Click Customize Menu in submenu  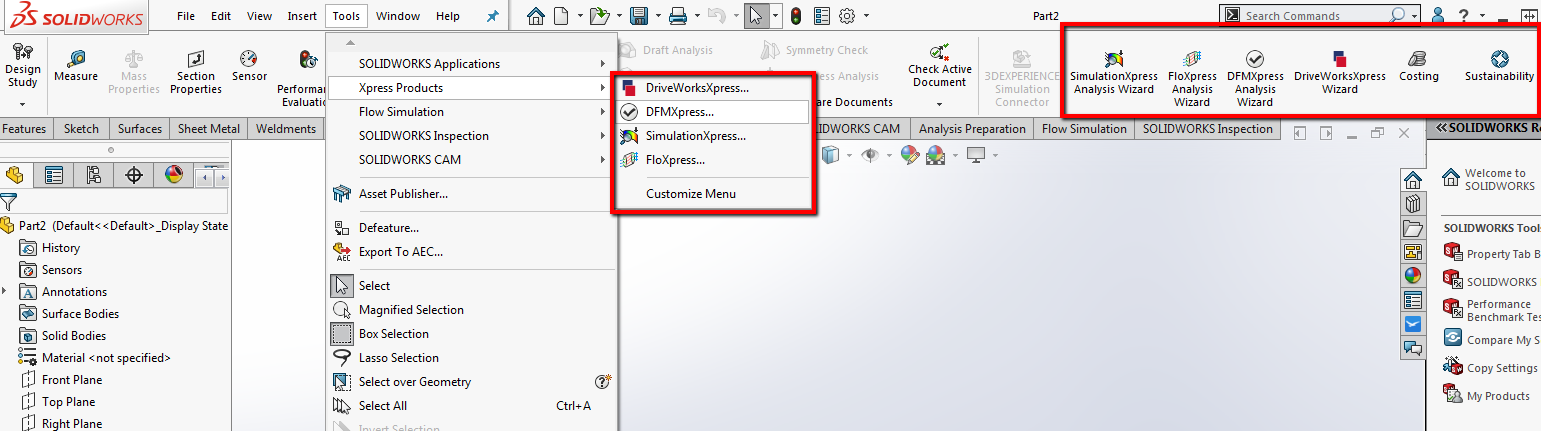(712, 194)
